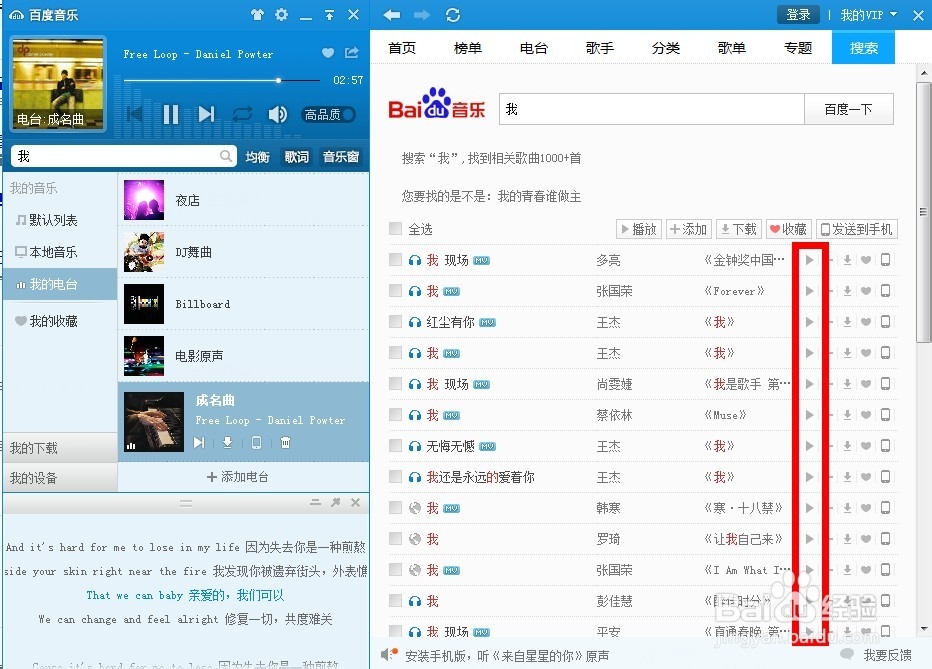Toggle the 歌词 lyrics button

(297, 157)
